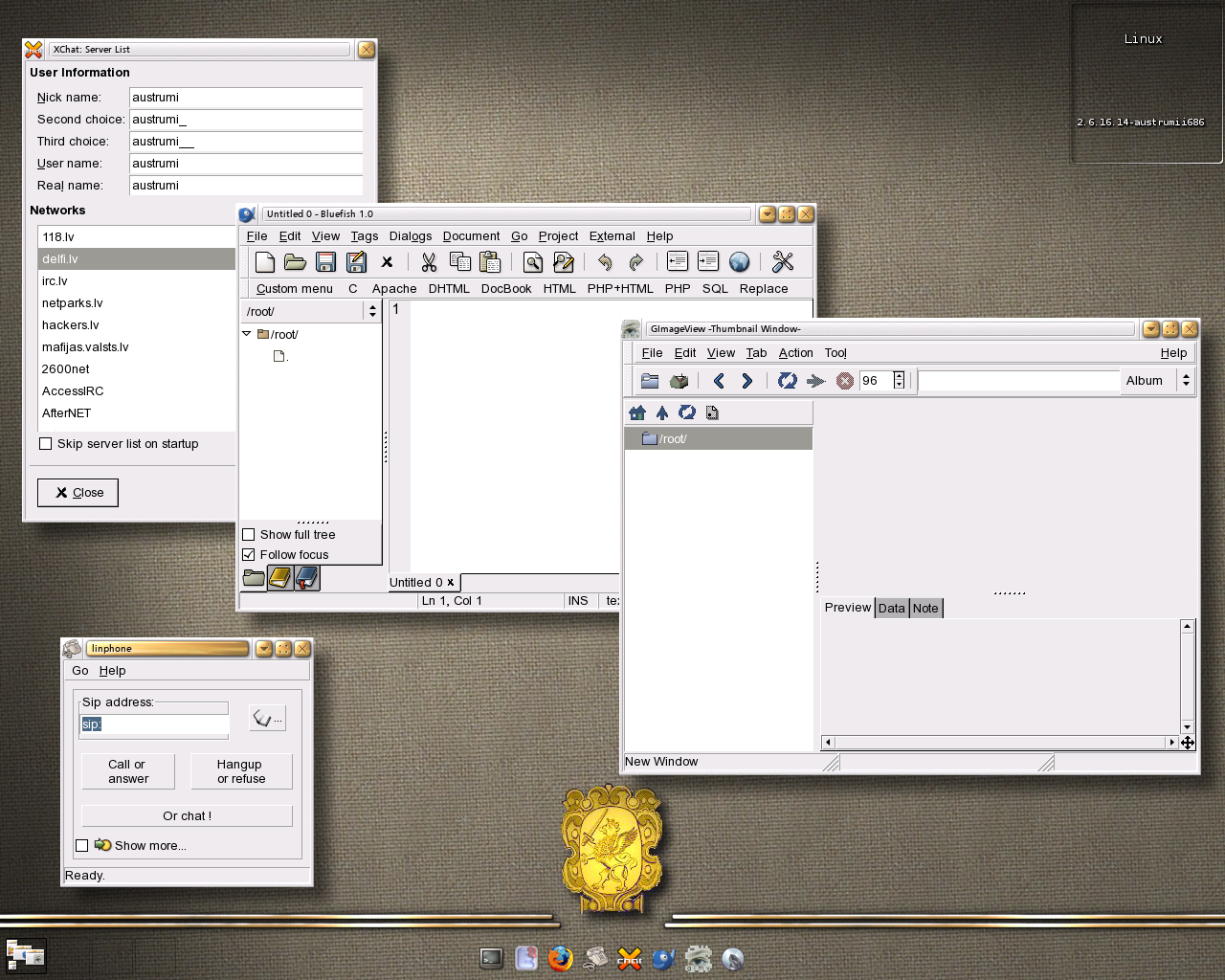The height and width of the screenshot is (980, 1225).
Task: Click the Home icon in GImageView directory panel
Action: (x=637, y=412)
